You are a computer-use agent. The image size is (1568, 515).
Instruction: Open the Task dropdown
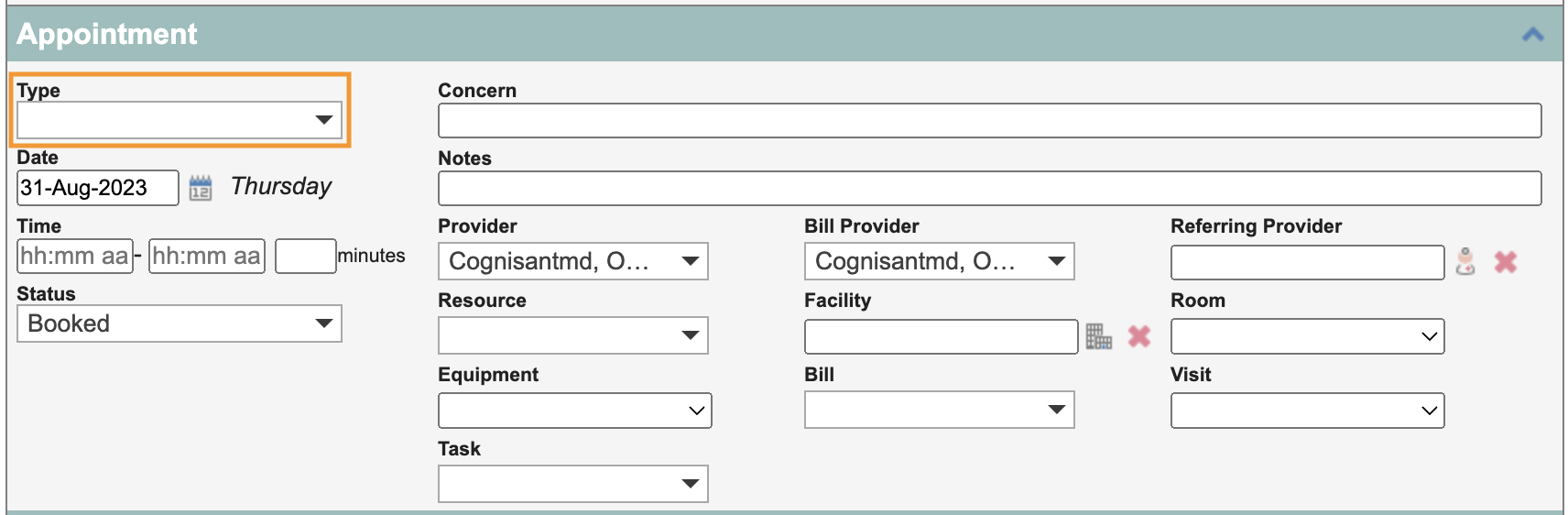(573, 484)
